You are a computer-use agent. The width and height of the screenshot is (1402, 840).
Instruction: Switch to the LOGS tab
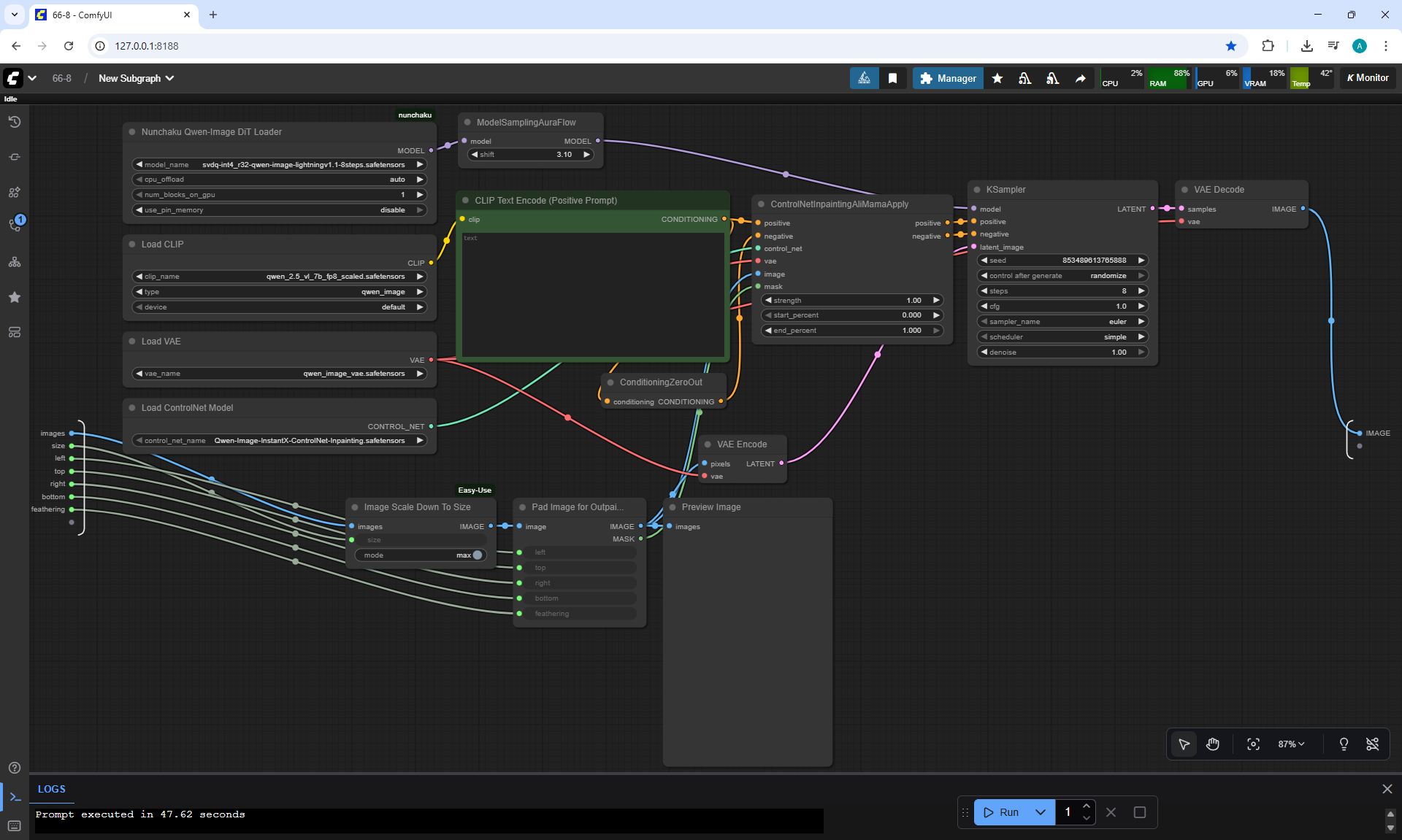tap(51, 789)
